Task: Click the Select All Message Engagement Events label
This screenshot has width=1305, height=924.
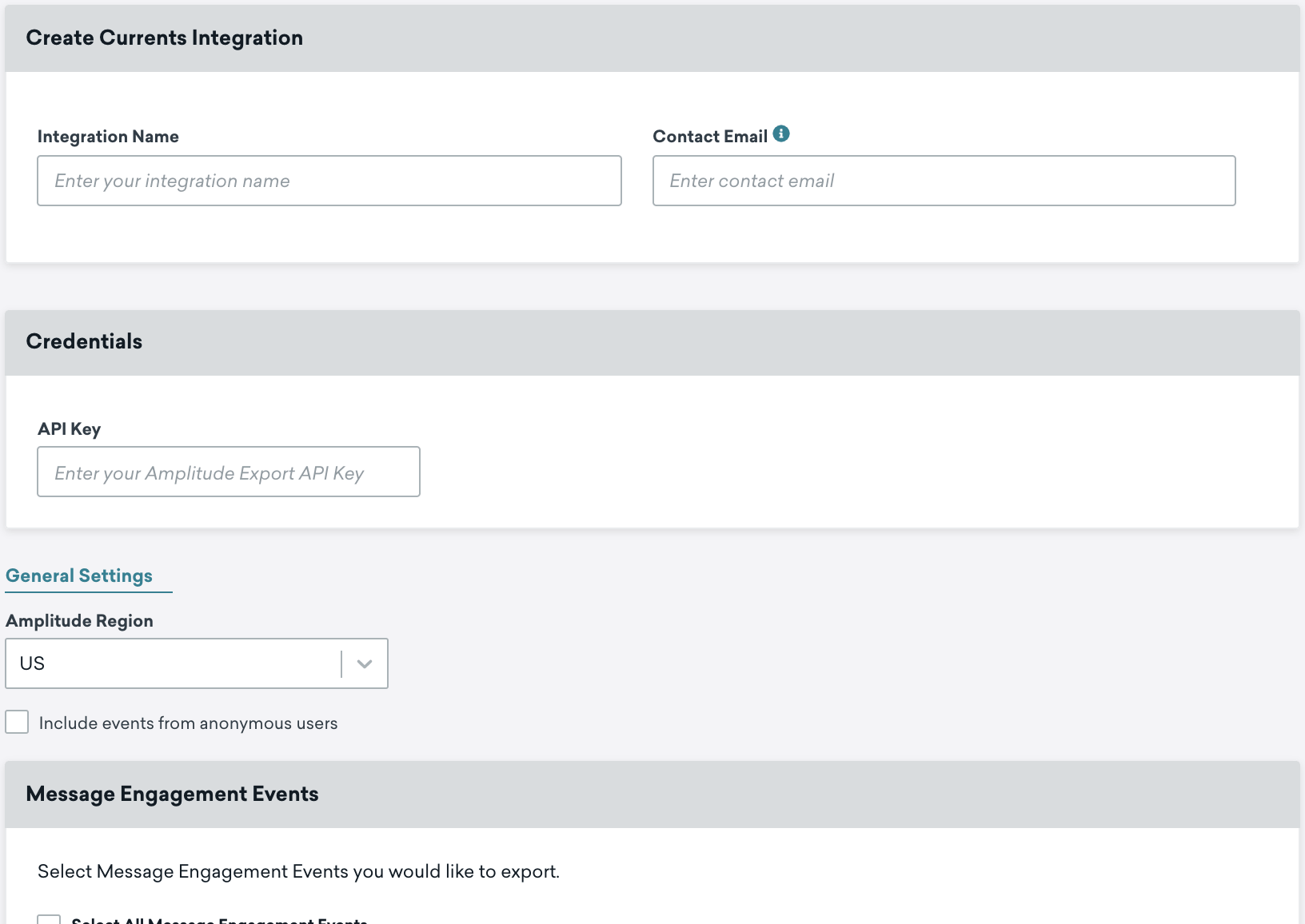Action: (219, 921)
